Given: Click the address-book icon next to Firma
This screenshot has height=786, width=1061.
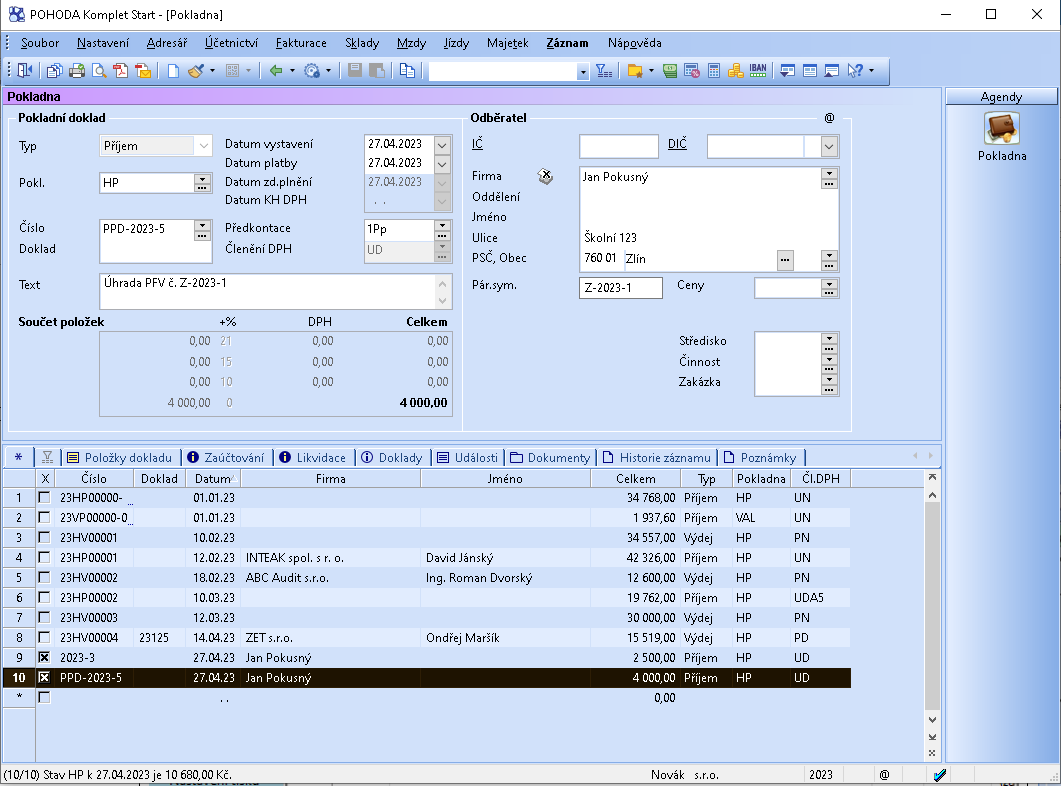Looking at the screenshot, I should (545, 177).
